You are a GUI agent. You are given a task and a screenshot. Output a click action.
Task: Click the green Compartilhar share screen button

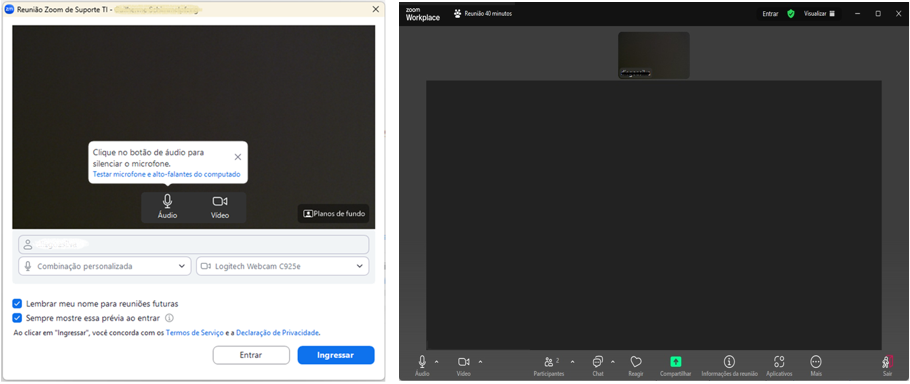[x=676, y=365]
